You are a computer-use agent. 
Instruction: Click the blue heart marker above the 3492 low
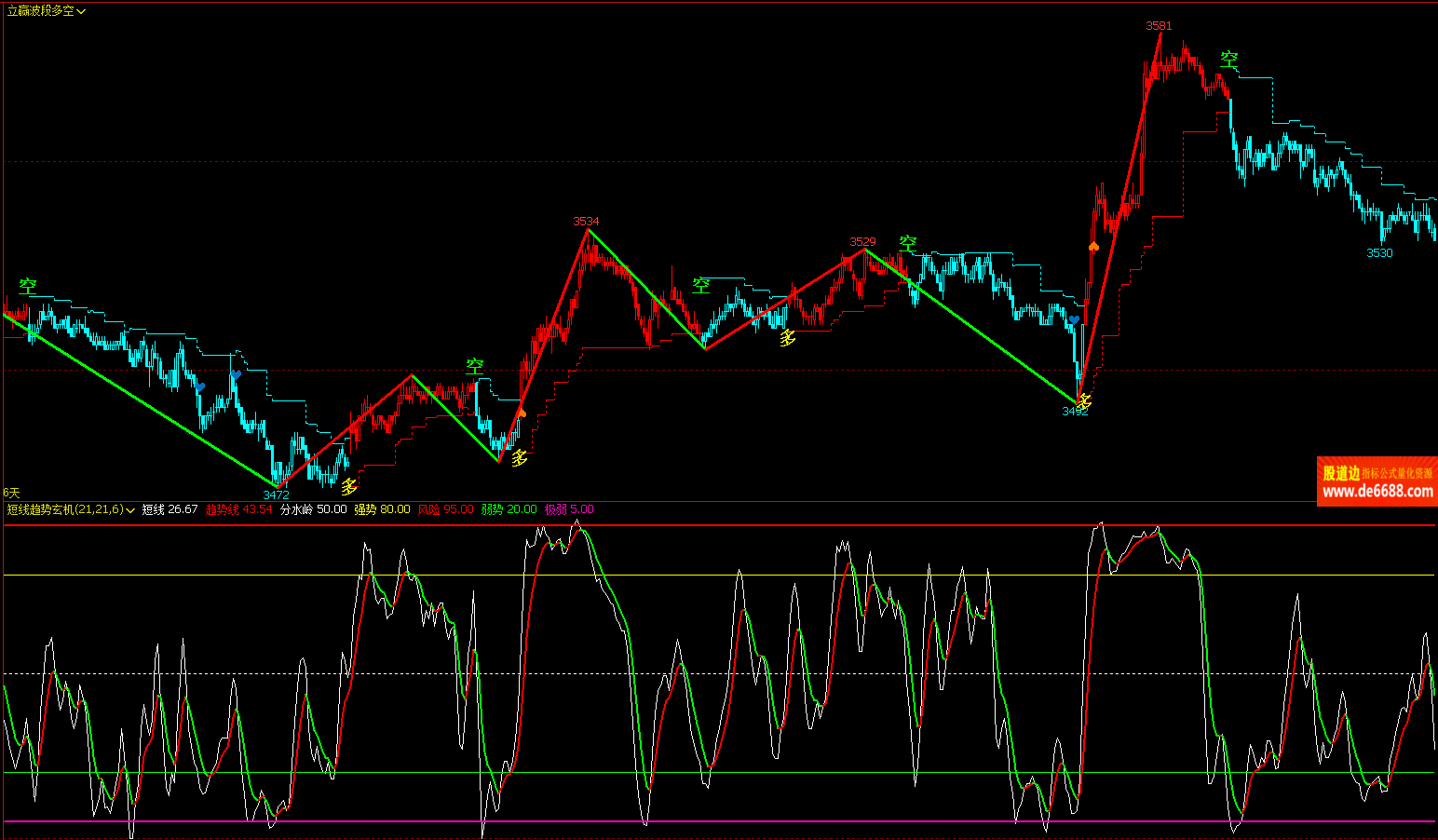[1074, 320]
